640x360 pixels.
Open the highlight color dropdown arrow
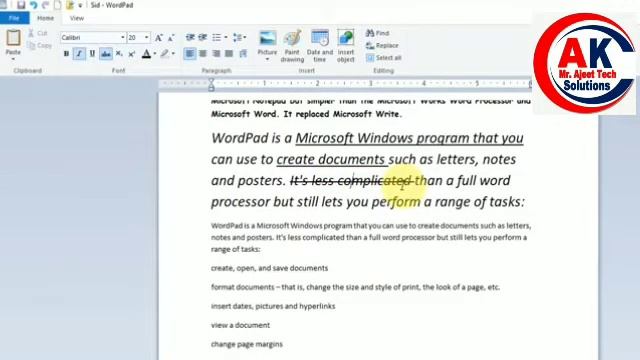click(x=173, y=53)
